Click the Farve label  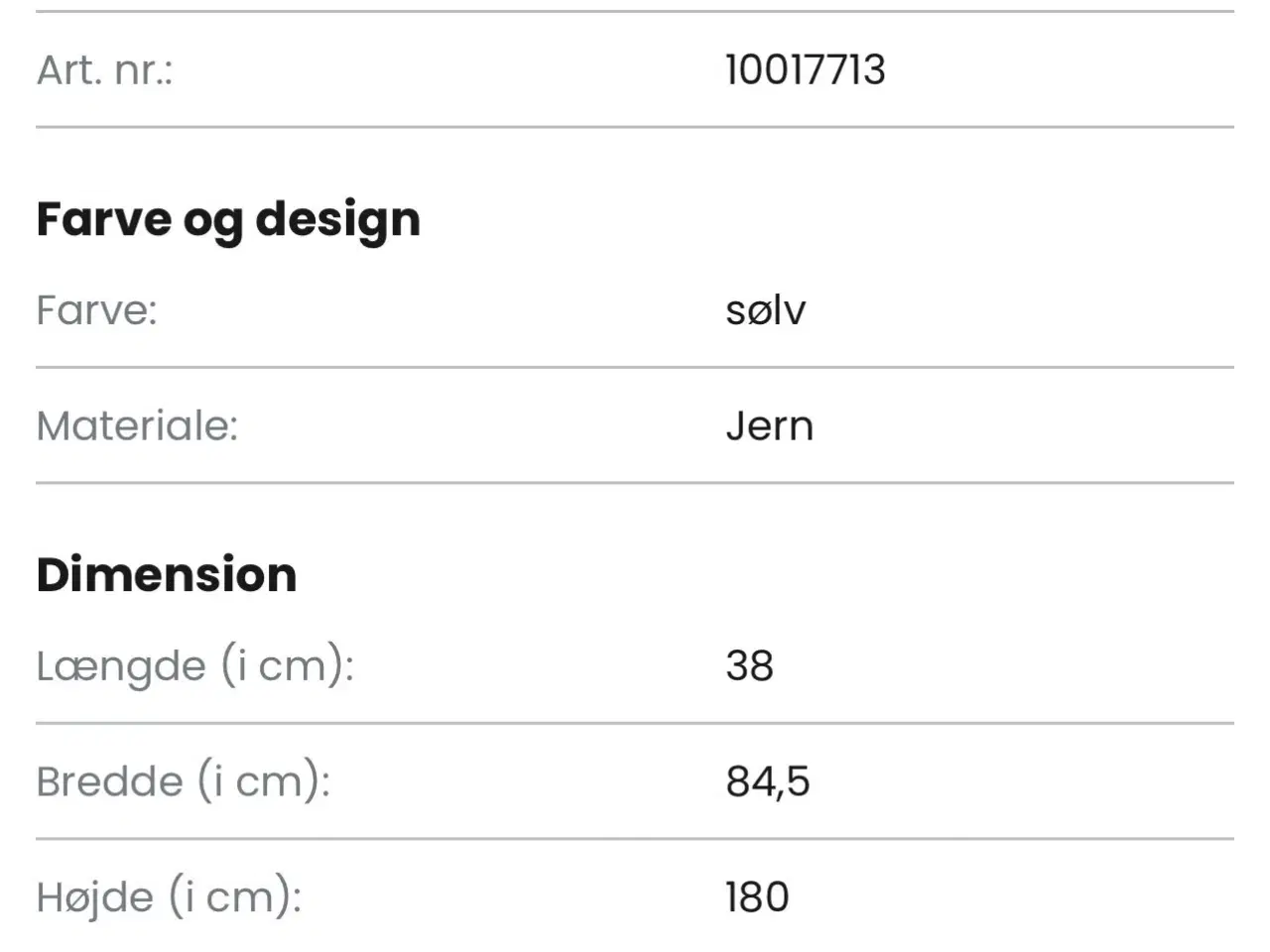97,310
